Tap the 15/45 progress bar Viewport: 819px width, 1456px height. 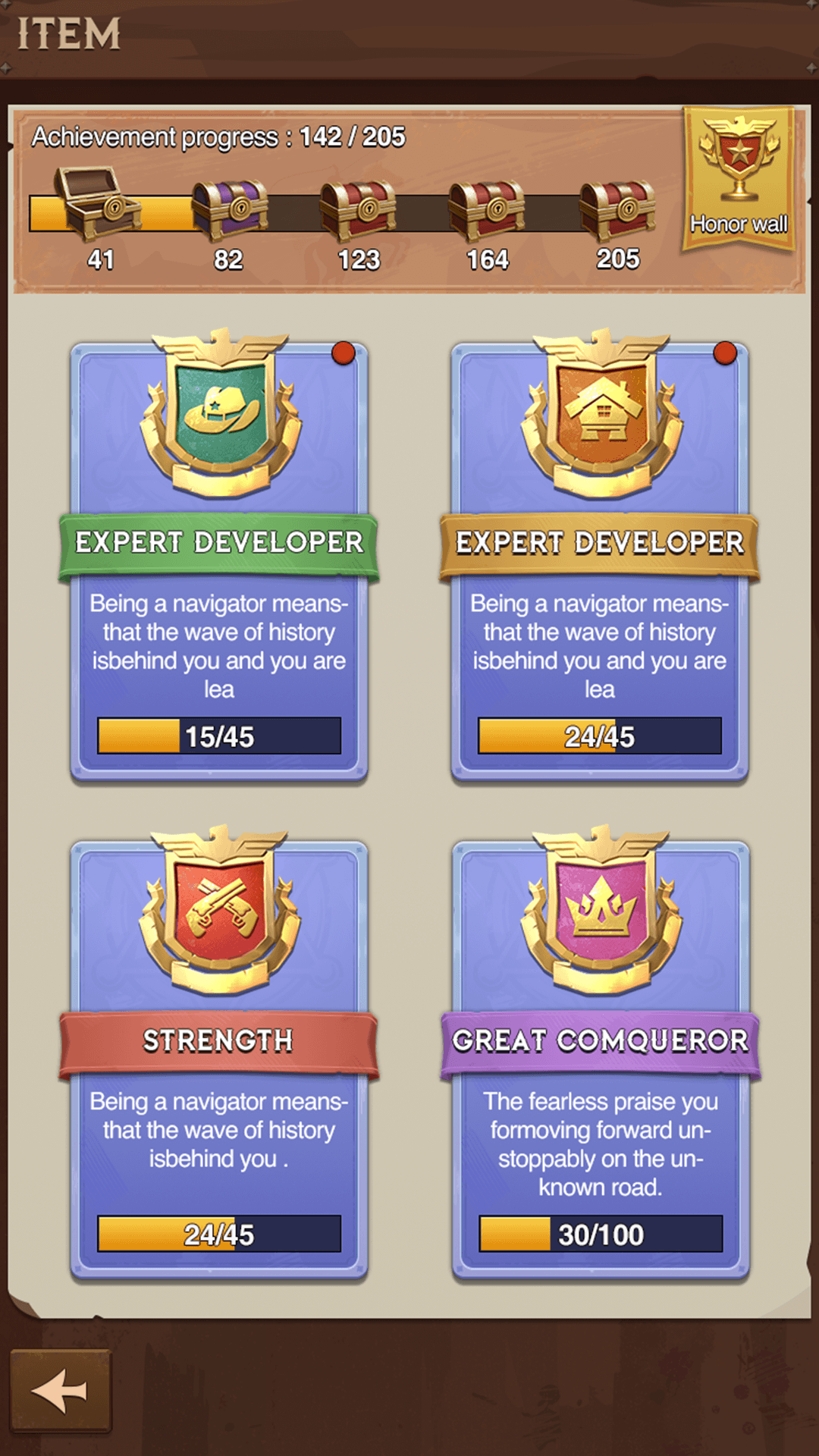point(219,736)
